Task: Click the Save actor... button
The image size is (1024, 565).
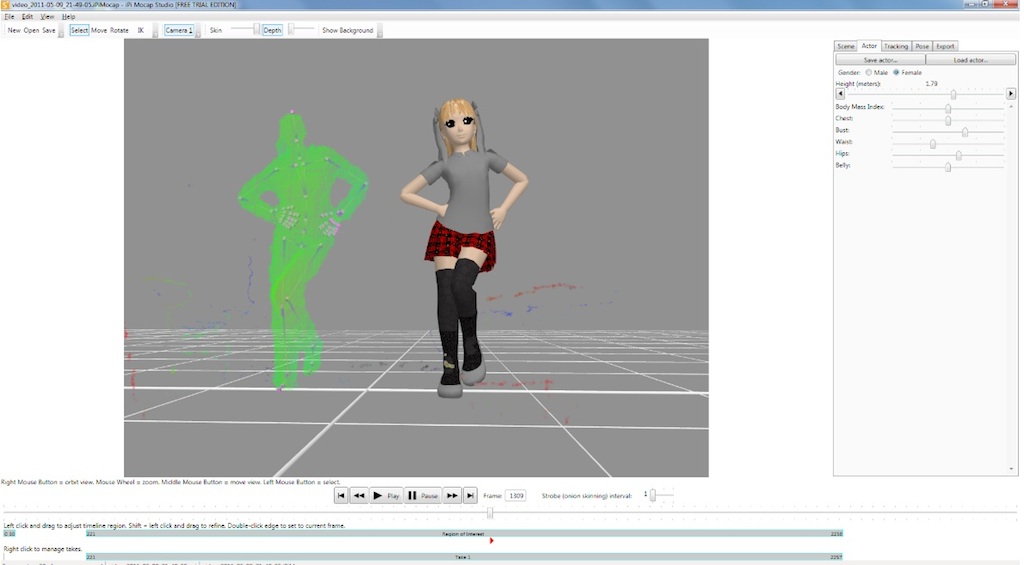Action: pos(880,60)
